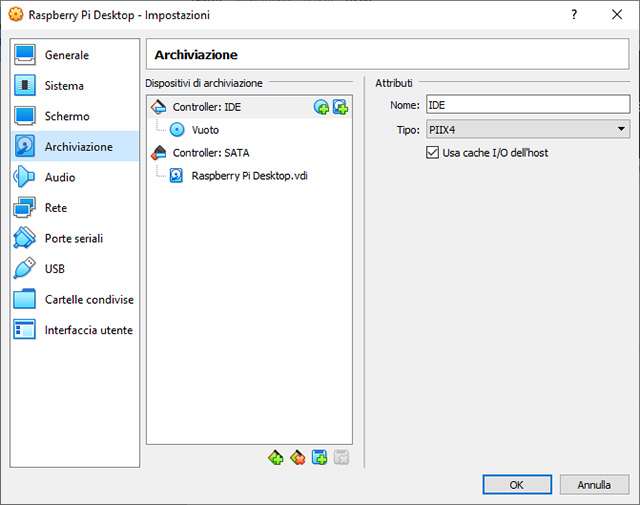Open the Generale settings section

(x=66, y=55)
